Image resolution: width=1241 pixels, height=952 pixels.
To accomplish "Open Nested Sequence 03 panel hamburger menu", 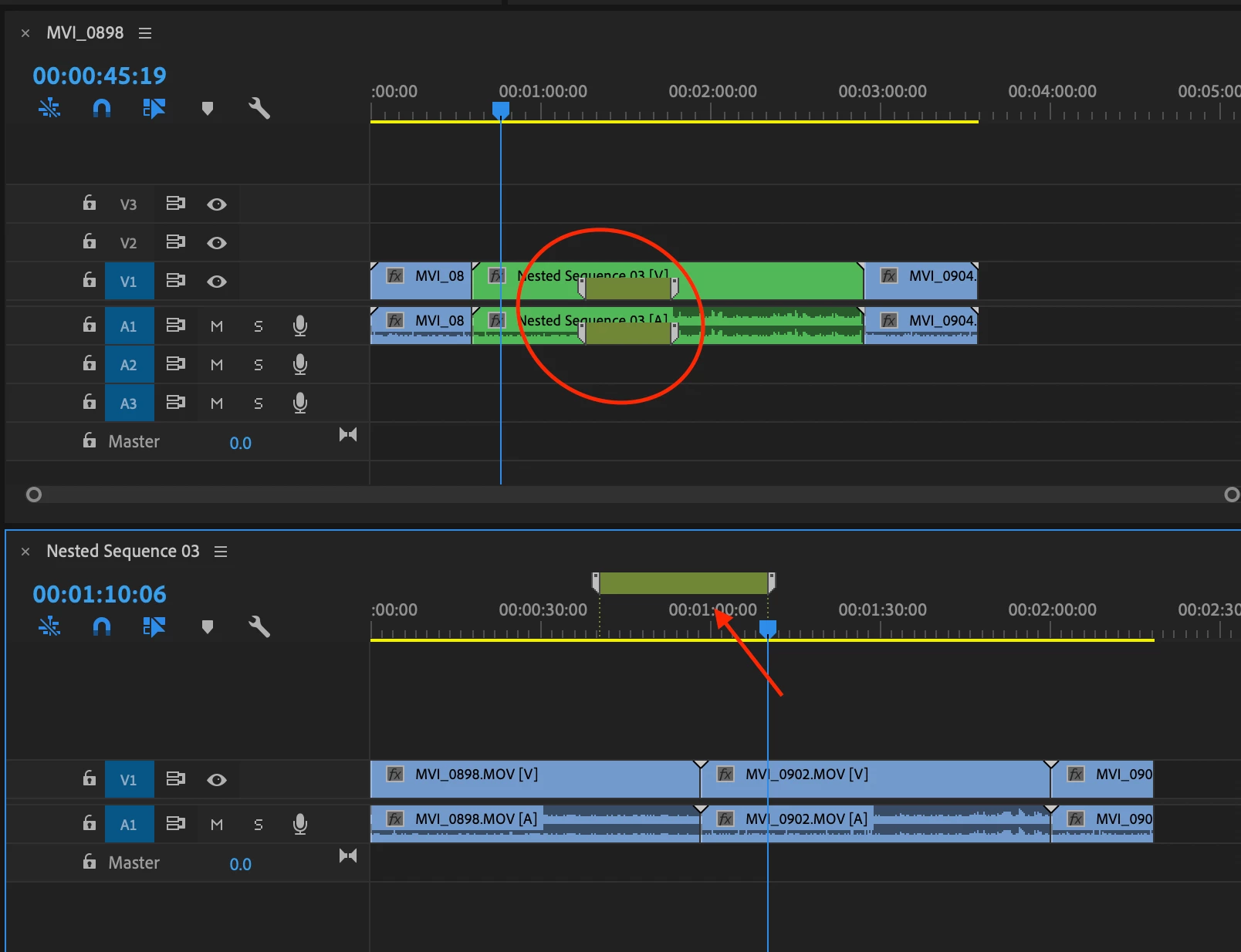I will [x=221, y=552].
